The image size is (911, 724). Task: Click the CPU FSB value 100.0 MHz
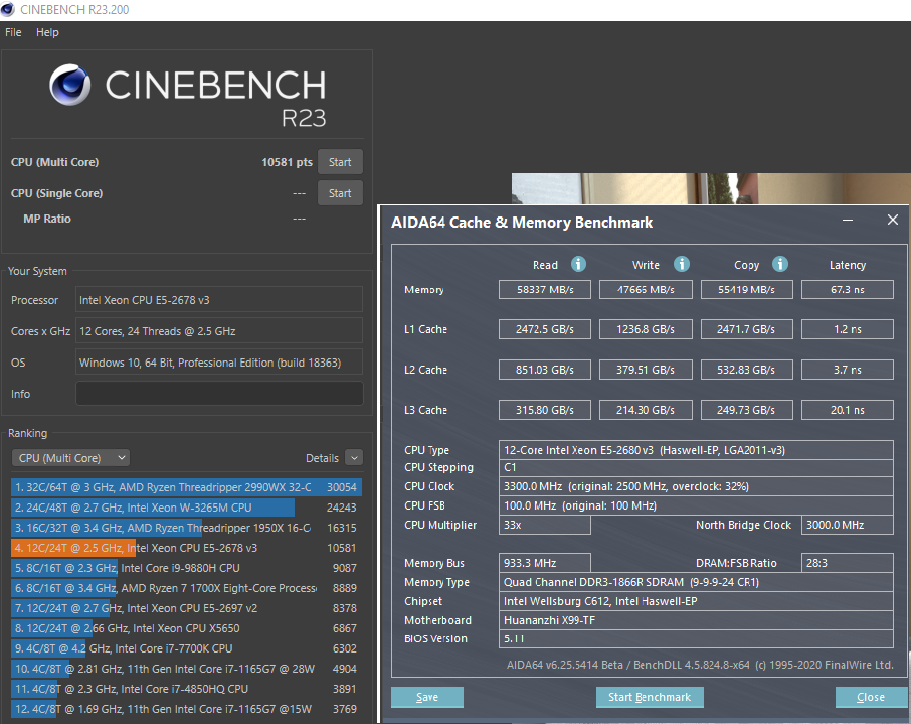tap(696, 506)
